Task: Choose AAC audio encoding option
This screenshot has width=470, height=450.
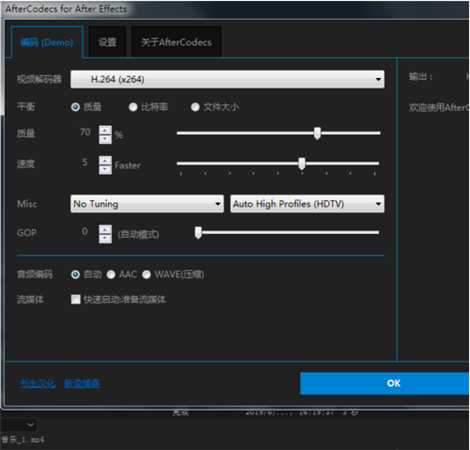Action: point(111,274)
